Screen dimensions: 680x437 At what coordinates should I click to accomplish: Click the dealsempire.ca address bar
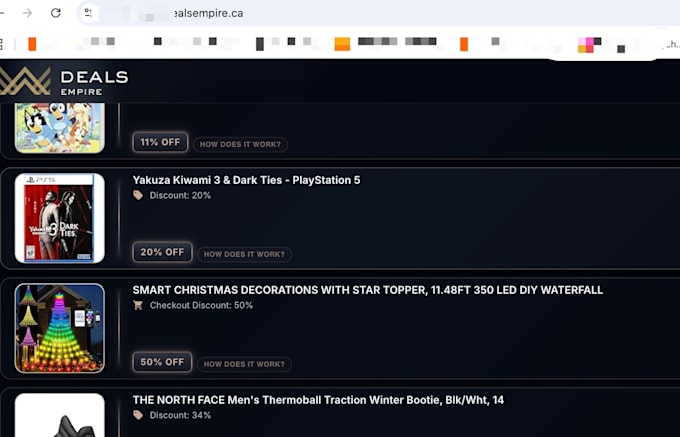click(x=377, y=13)
